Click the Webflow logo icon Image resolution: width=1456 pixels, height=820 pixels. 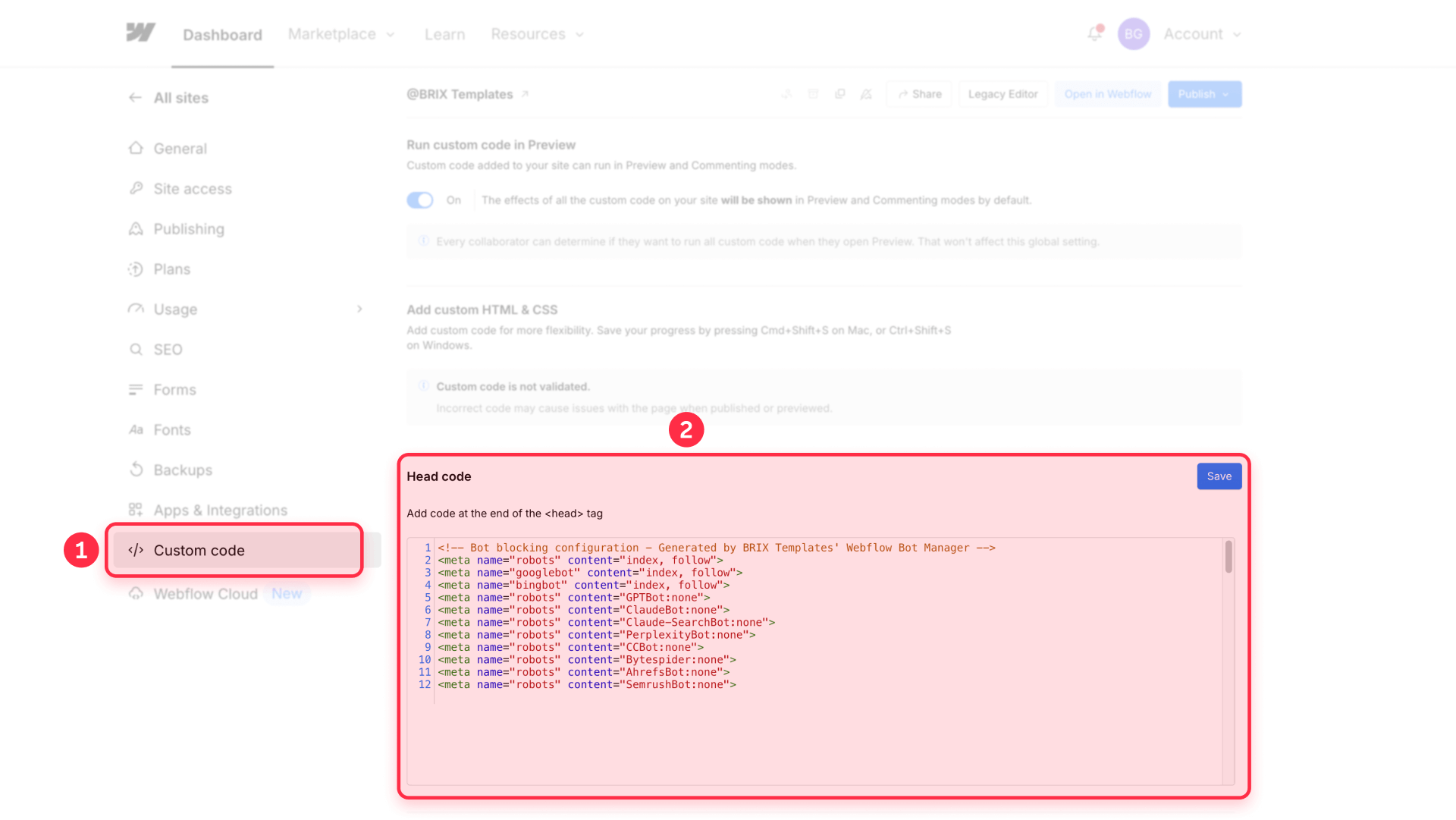pos(140,33)
